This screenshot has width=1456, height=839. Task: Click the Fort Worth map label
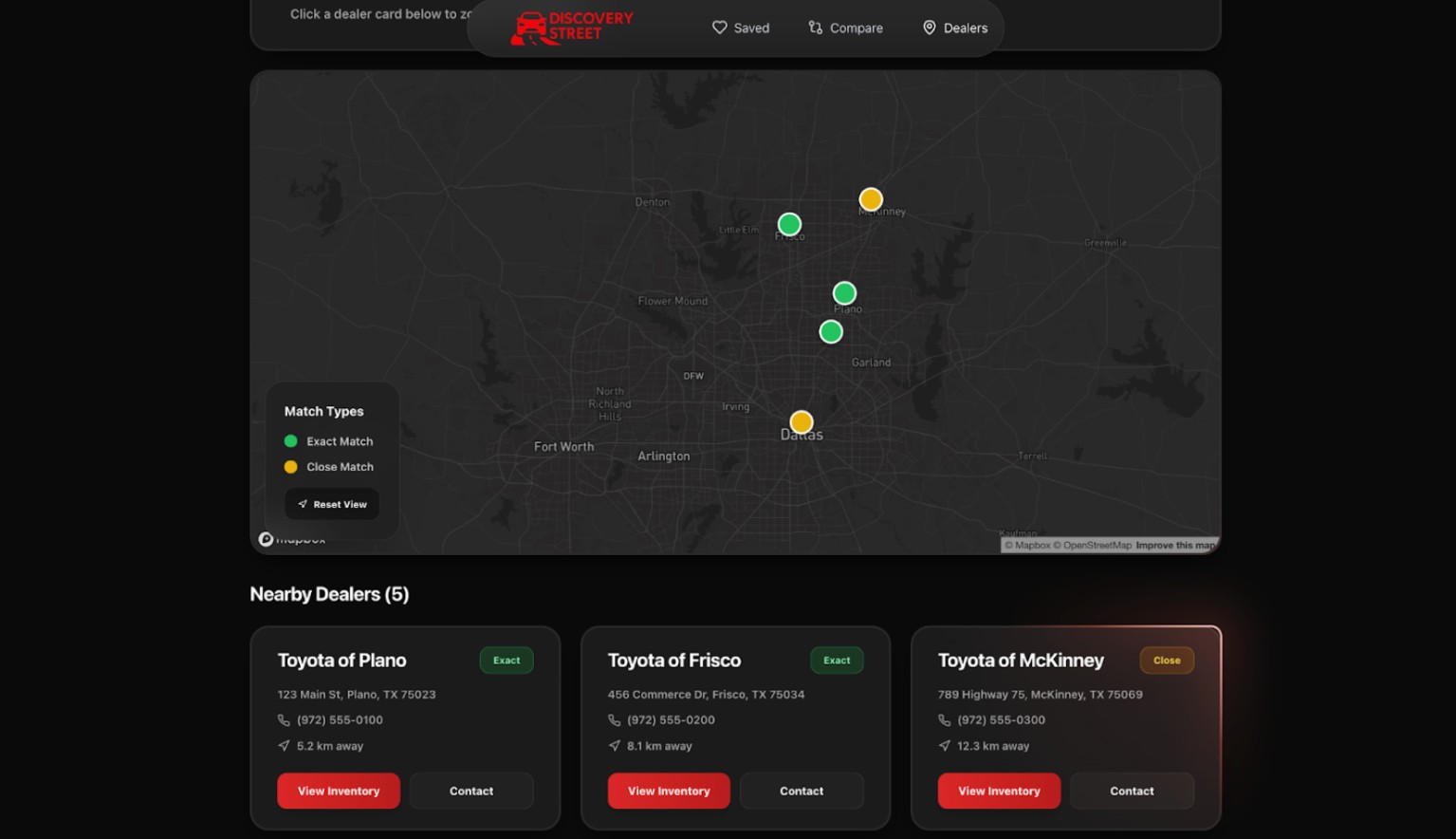(563, 447)
